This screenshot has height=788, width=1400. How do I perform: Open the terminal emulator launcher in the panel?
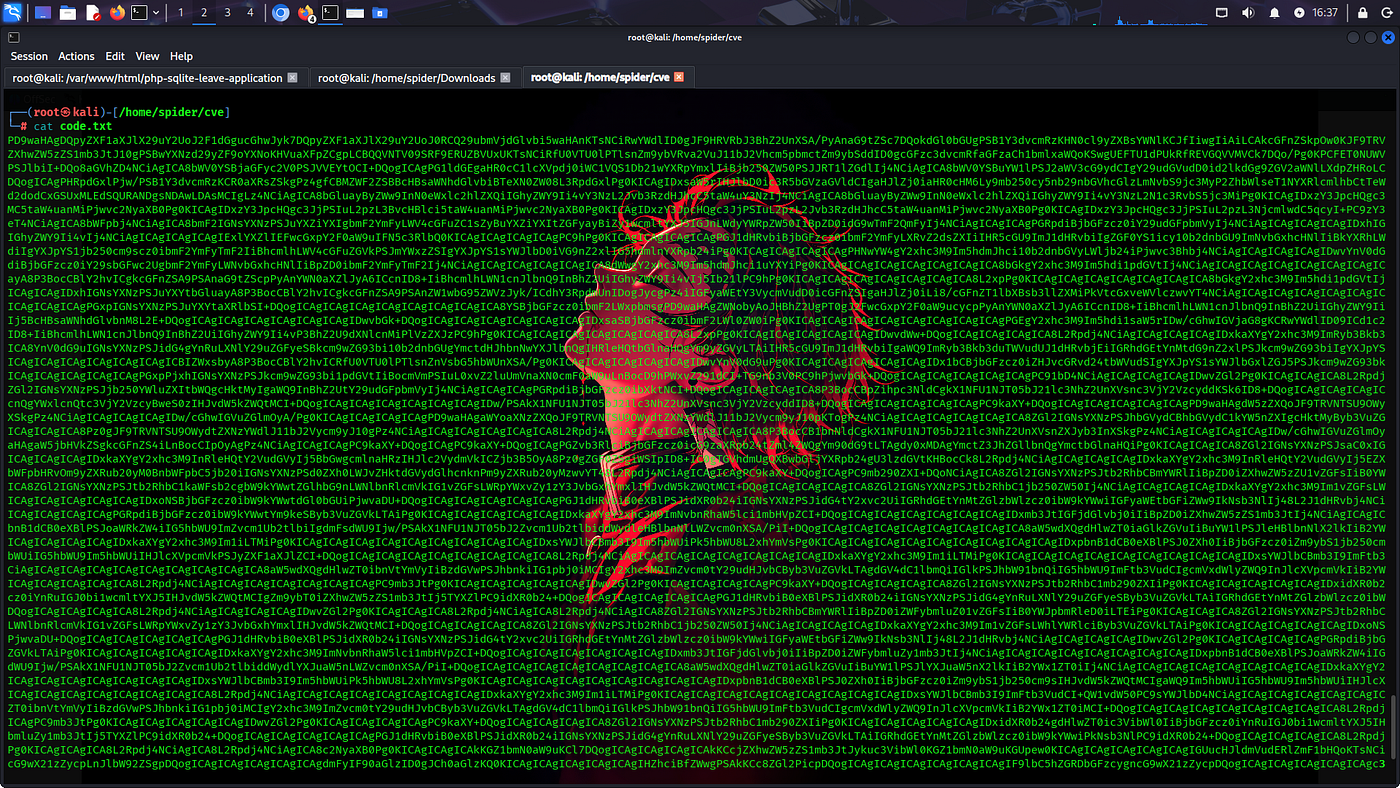click(x=140, y=13)
